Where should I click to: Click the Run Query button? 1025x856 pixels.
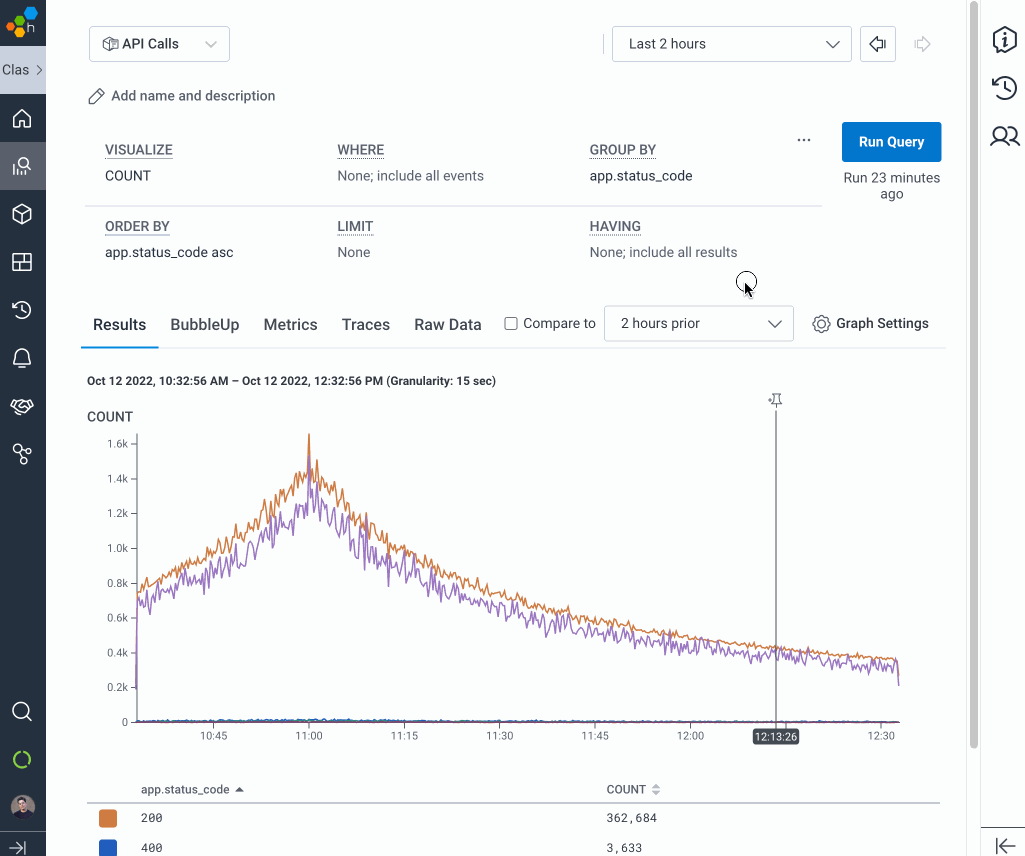pyautogui.click(x=891, y=142)
